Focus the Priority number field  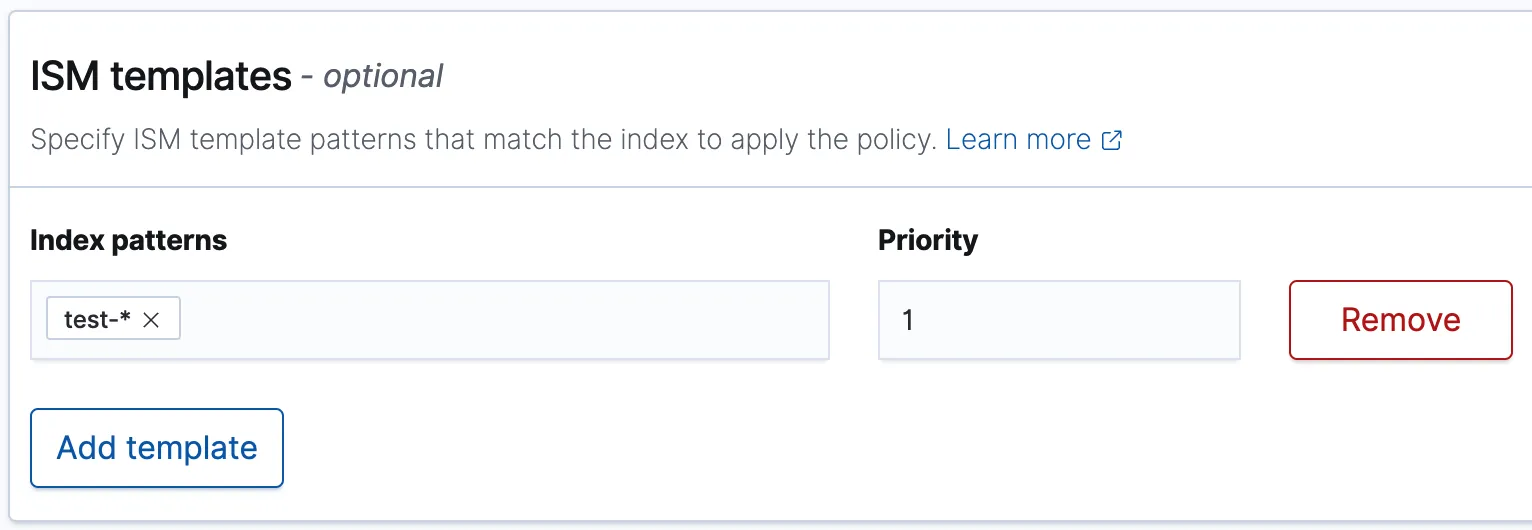coord(1059,320)
